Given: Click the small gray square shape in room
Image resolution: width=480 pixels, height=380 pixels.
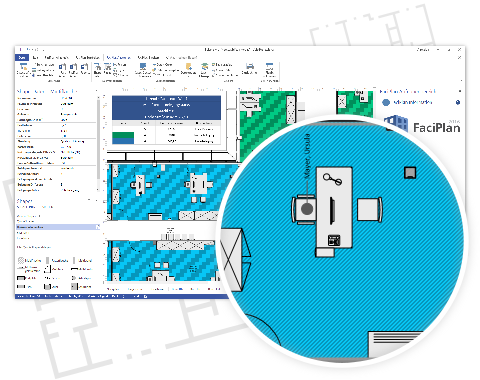Looking at the screenshot, I should [x=410, y=173].
